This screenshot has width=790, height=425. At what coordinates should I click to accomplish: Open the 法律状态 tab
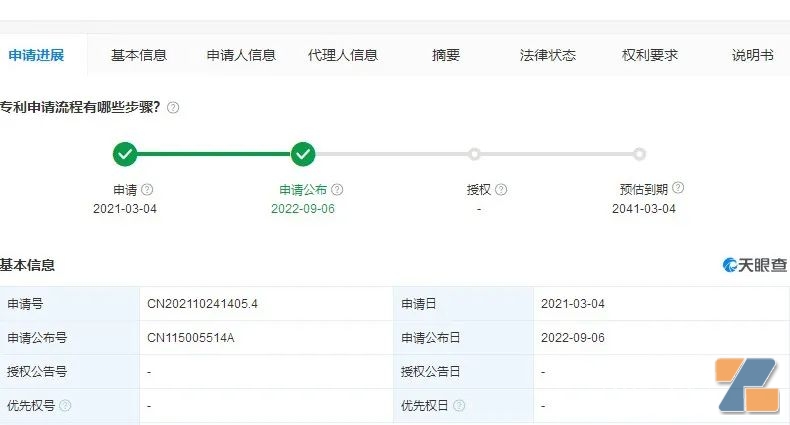click(548, 56)
